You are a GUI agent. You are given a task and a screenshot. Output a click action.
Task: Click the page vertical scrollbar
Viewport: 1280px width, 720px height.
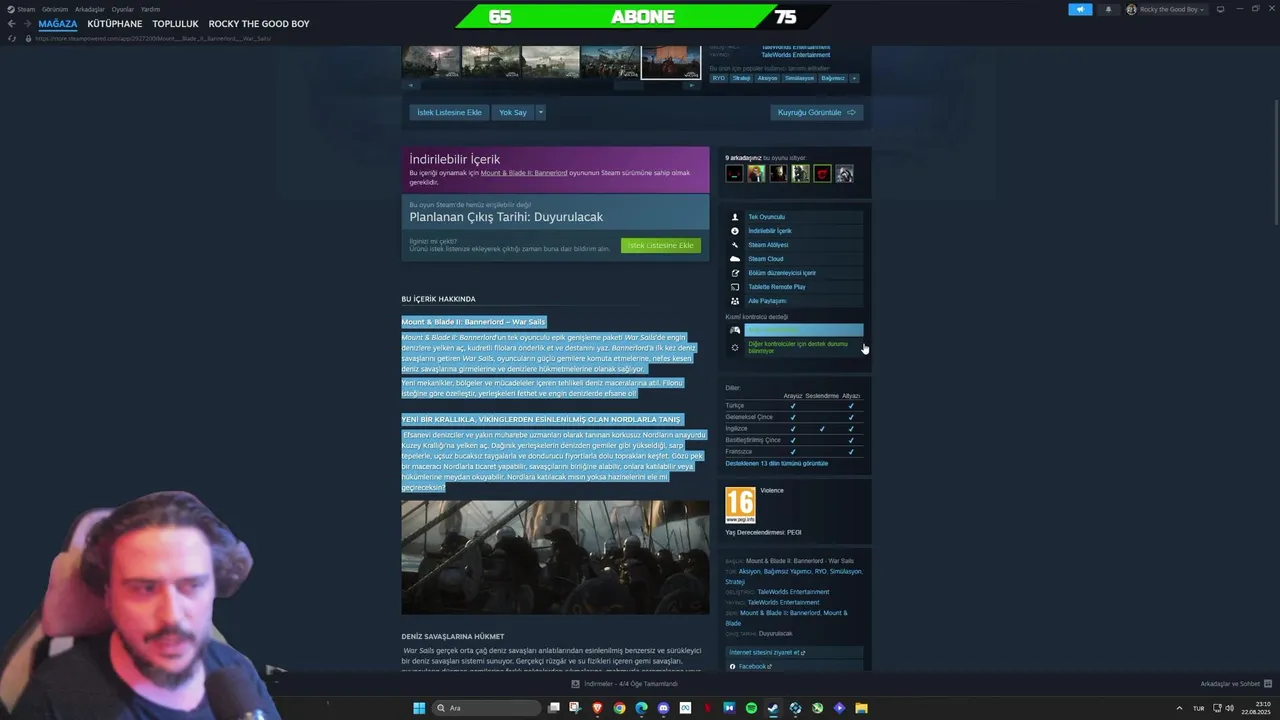[1276, 160]
